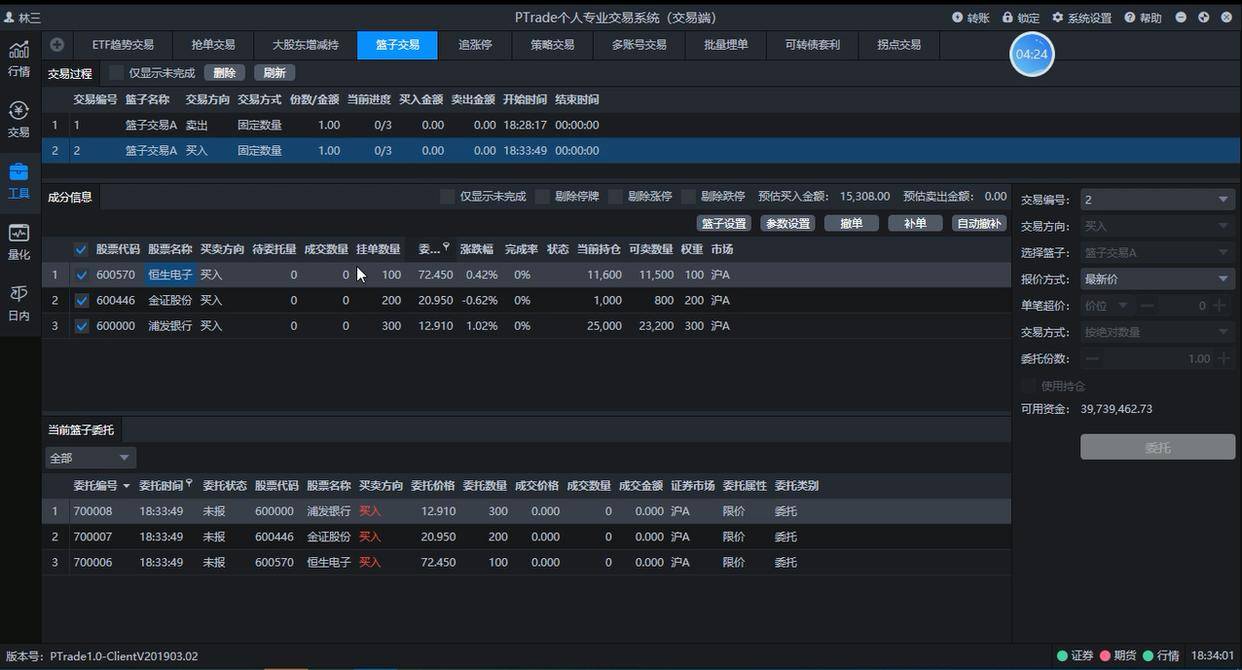Enable the 剔除涨停 checkbox
1242x670 pixels.
(x=615, y=196)
